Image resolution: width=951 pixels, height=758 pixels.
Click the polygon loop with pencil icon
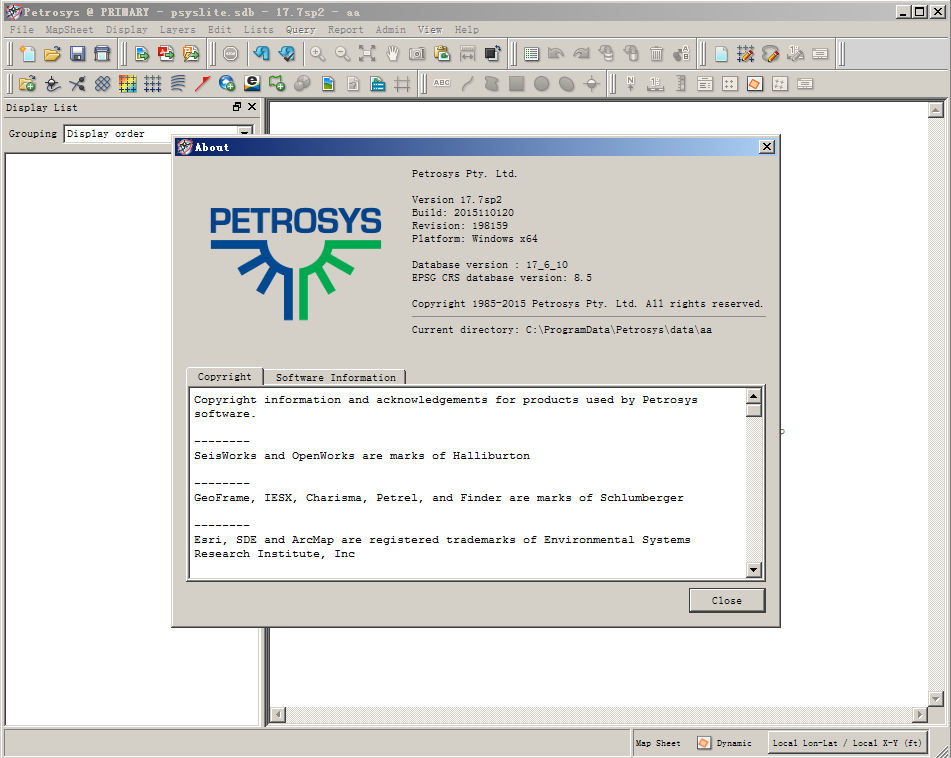tap(770, 54)
